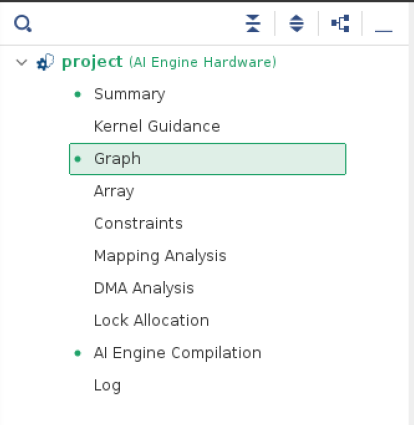Select the project (AI Engine Hardware) node
Viewport: 414px width, 425px height.
click(169, 62)
